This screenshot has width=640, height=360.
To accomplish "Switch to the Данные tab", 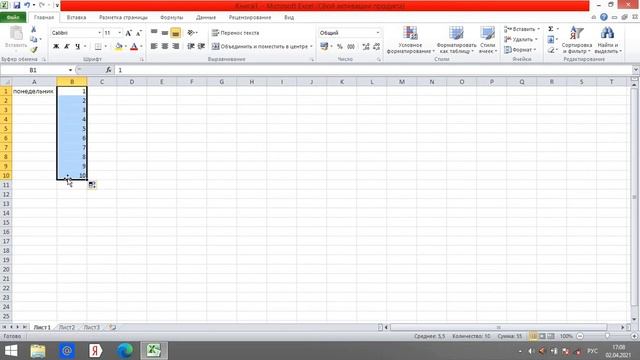I will [206, 18].
